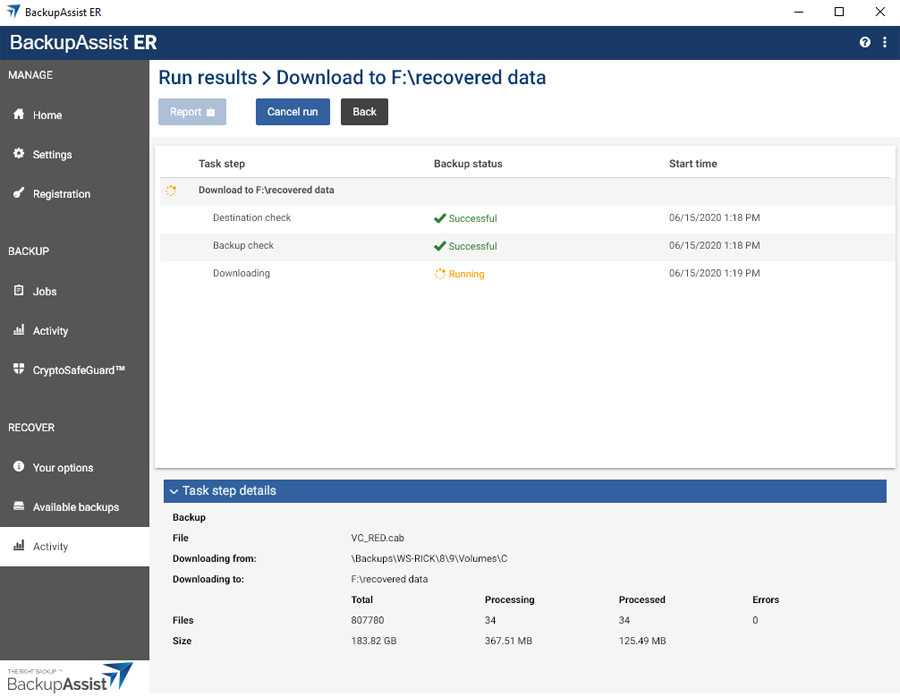Click the Your options info icon
Viewport: 900px width, 697px height.
point(19,466)
